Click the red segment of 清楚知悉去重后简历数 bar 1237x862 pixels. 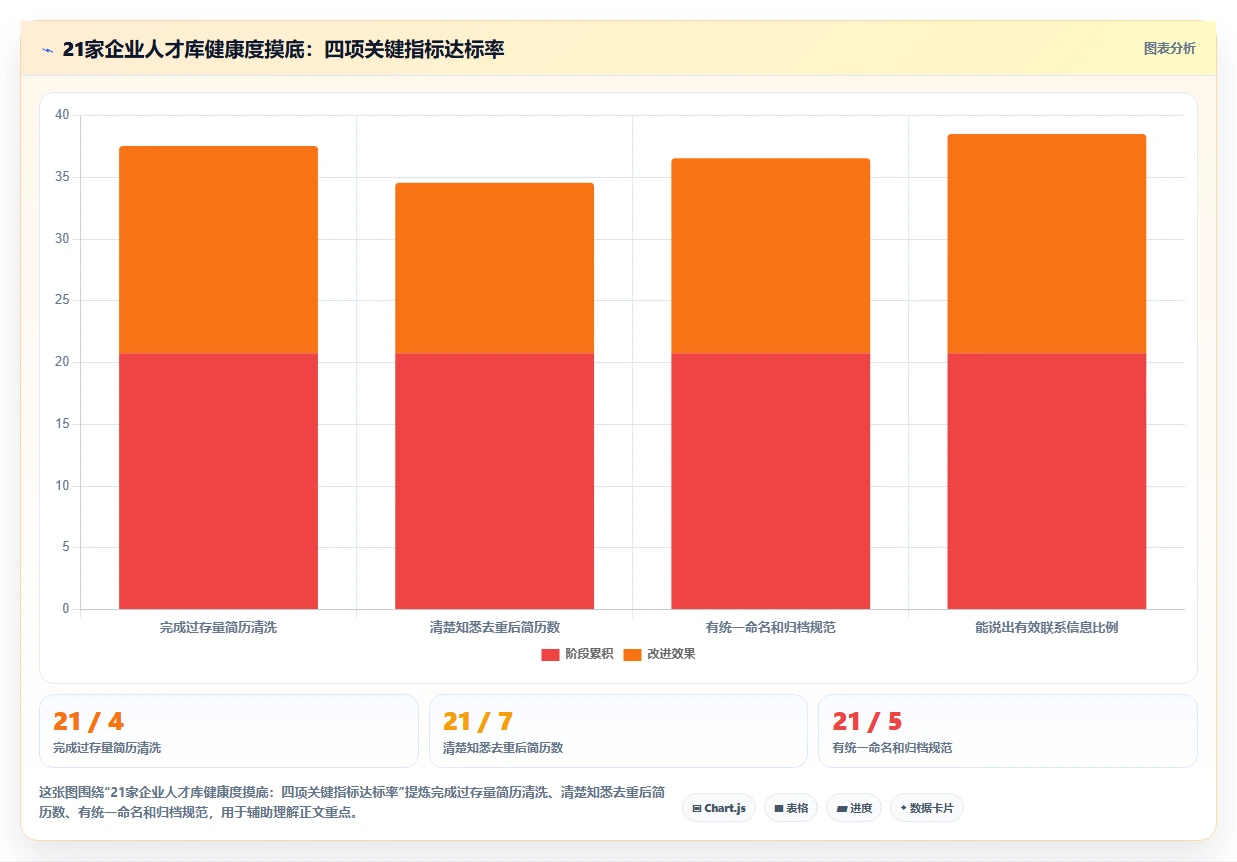pos(494,481)
